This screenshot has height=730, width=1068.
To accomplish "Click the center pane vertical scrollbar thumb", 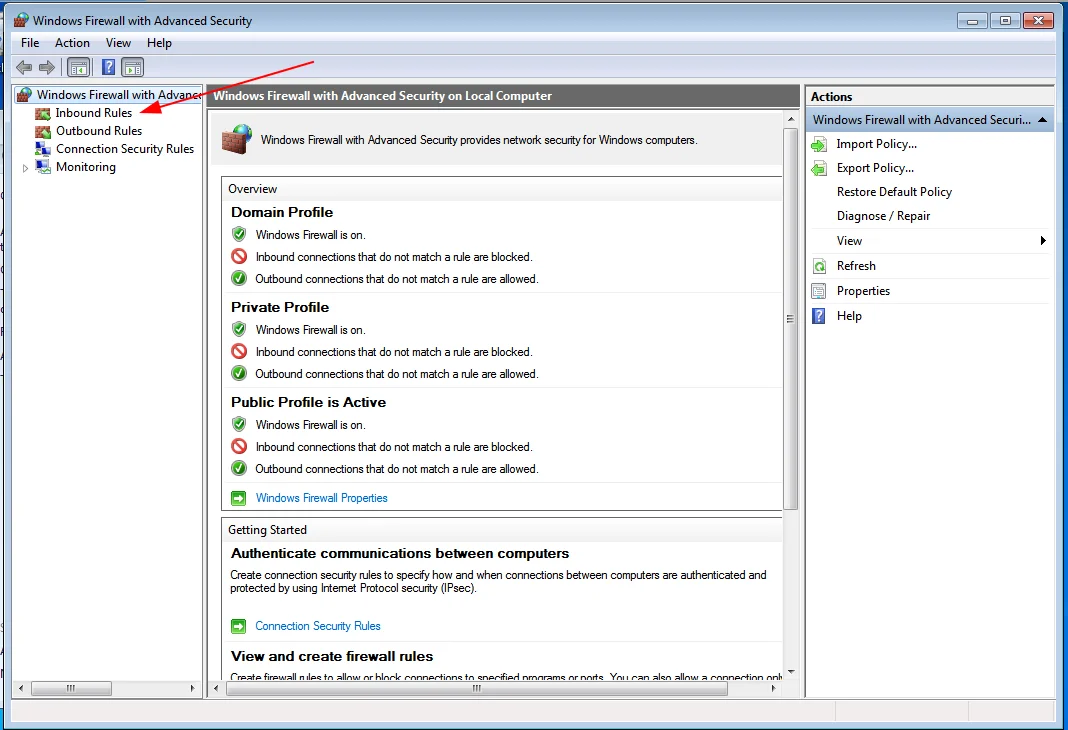I will 790,319.
